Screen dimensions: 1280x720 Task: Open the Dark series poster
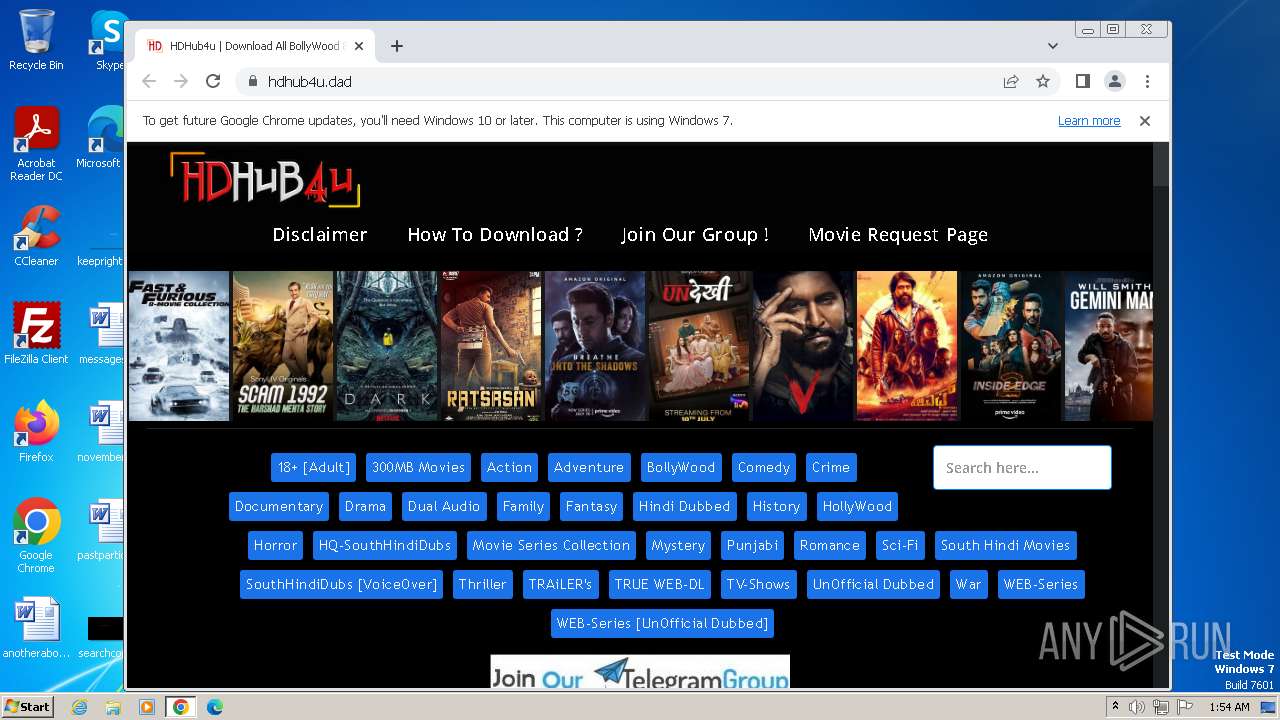click(x=387, y=346)
